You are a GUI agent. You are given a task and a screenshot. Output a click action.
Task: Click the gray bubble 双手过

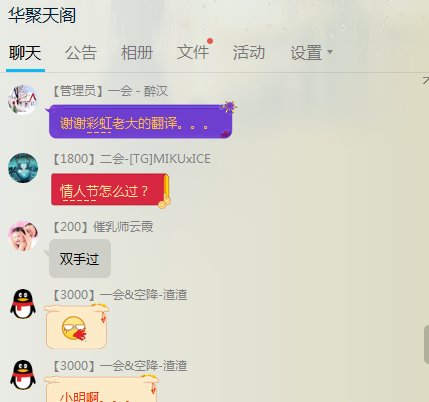pos(80,259)
